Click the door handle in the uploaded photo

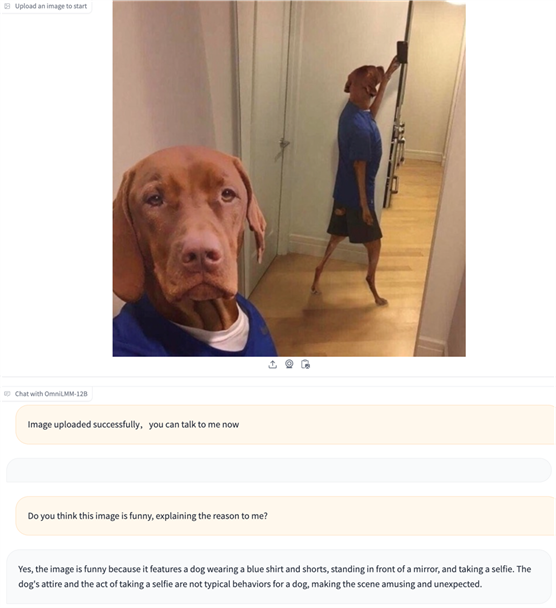(284, 145)
